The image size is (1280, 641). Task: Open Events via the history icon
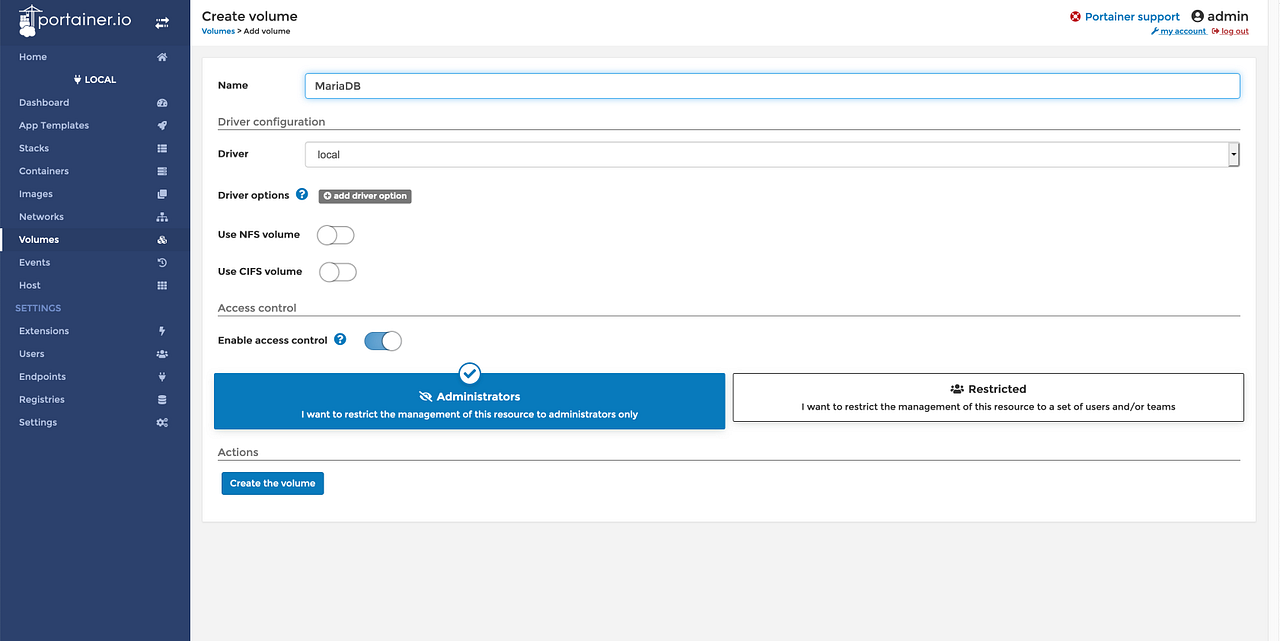161,262
